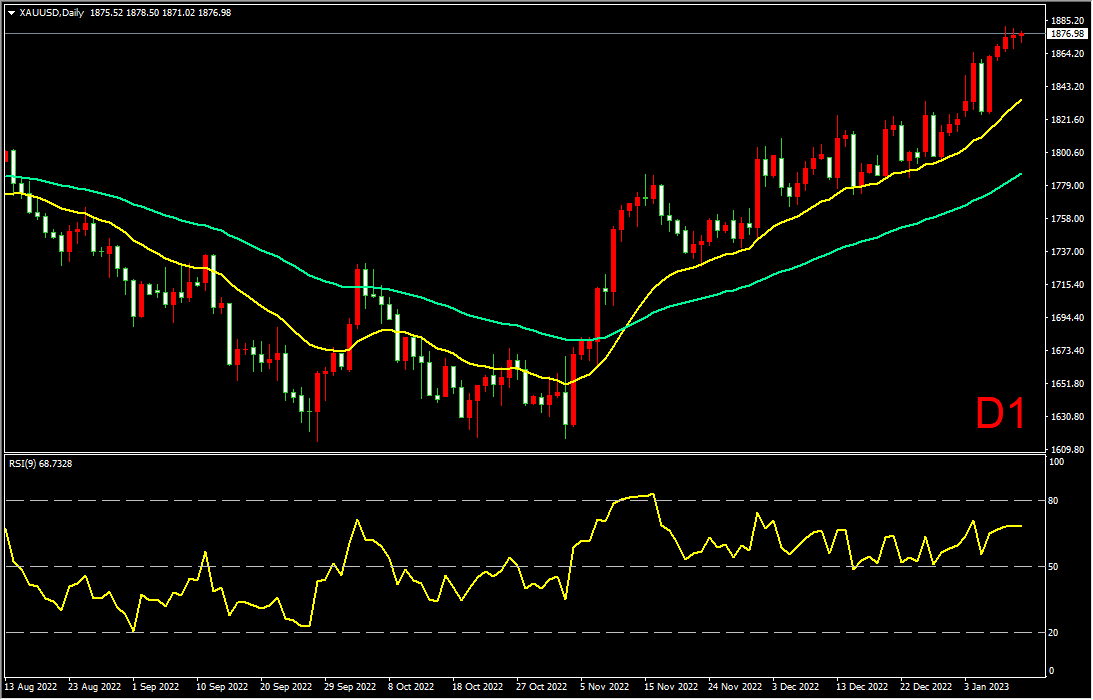Click the 1779.00 price axis label
The height and width of the screenshot is (700, 1093).
(1067, 185)
